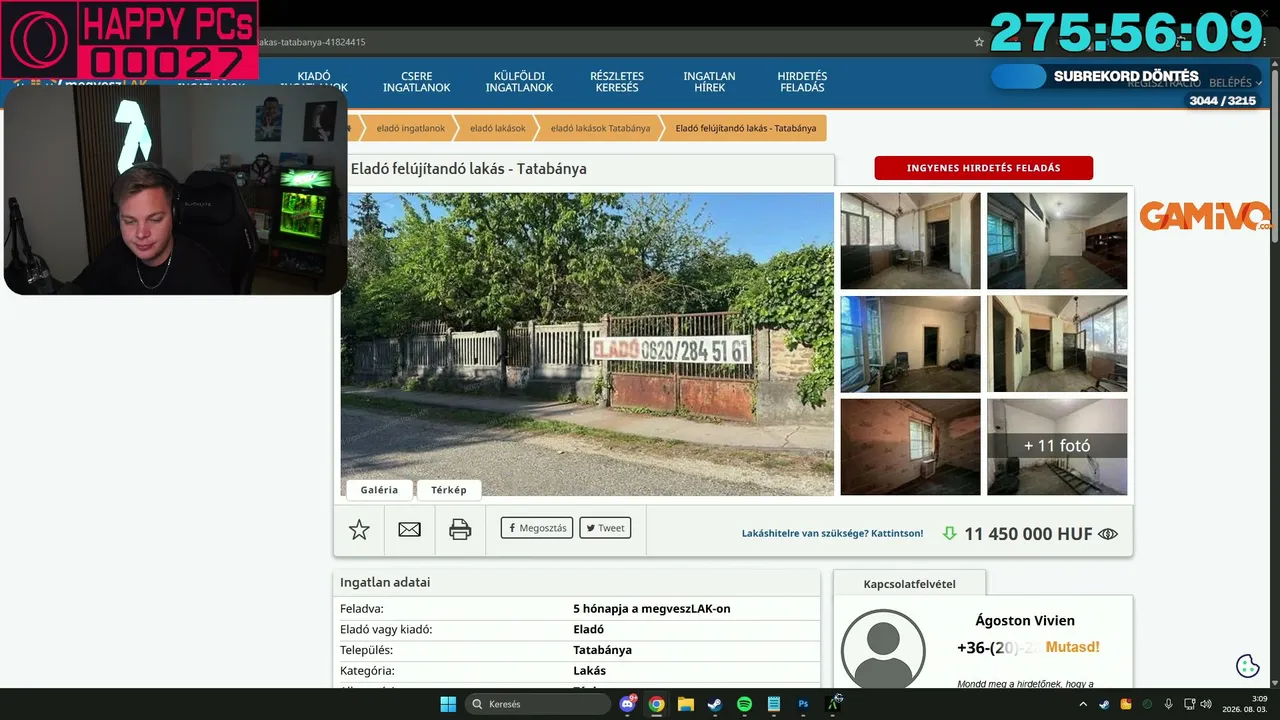This screenshot has width=1280, height=720.
Task: Switch to the Térkép tab
Action: (x=449, y=490)
